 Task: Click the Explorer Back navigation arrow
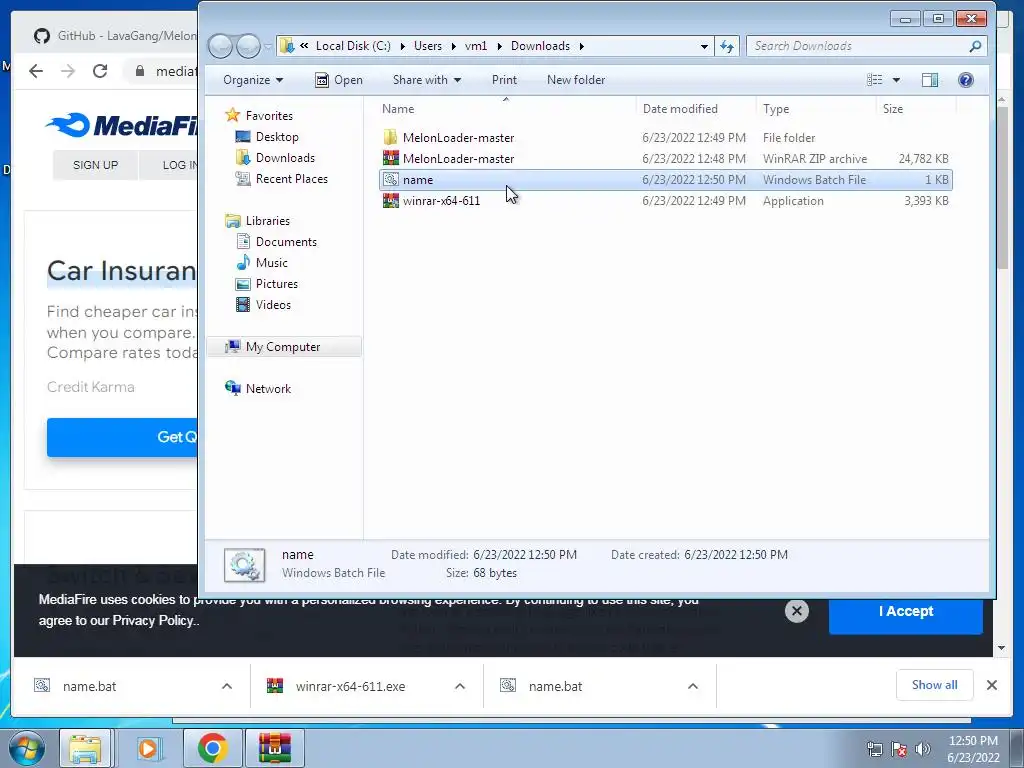(x=221, y=46)
